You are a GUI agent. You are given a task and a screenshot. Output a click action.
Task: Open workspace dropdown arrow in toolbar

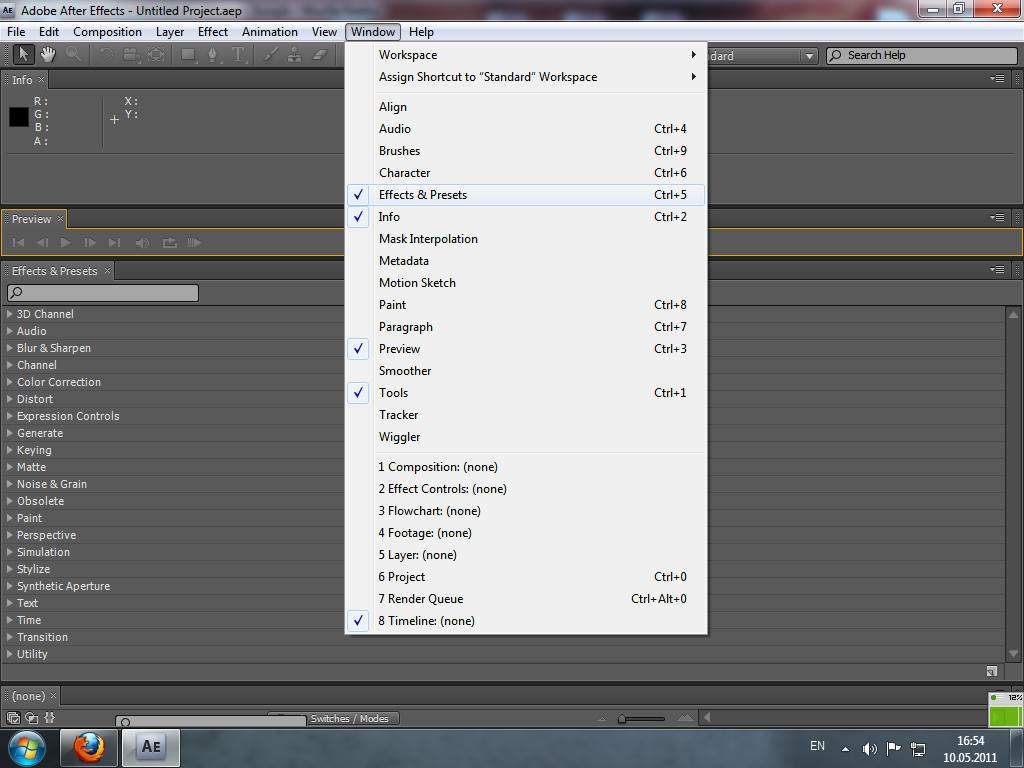pos(809,56)
